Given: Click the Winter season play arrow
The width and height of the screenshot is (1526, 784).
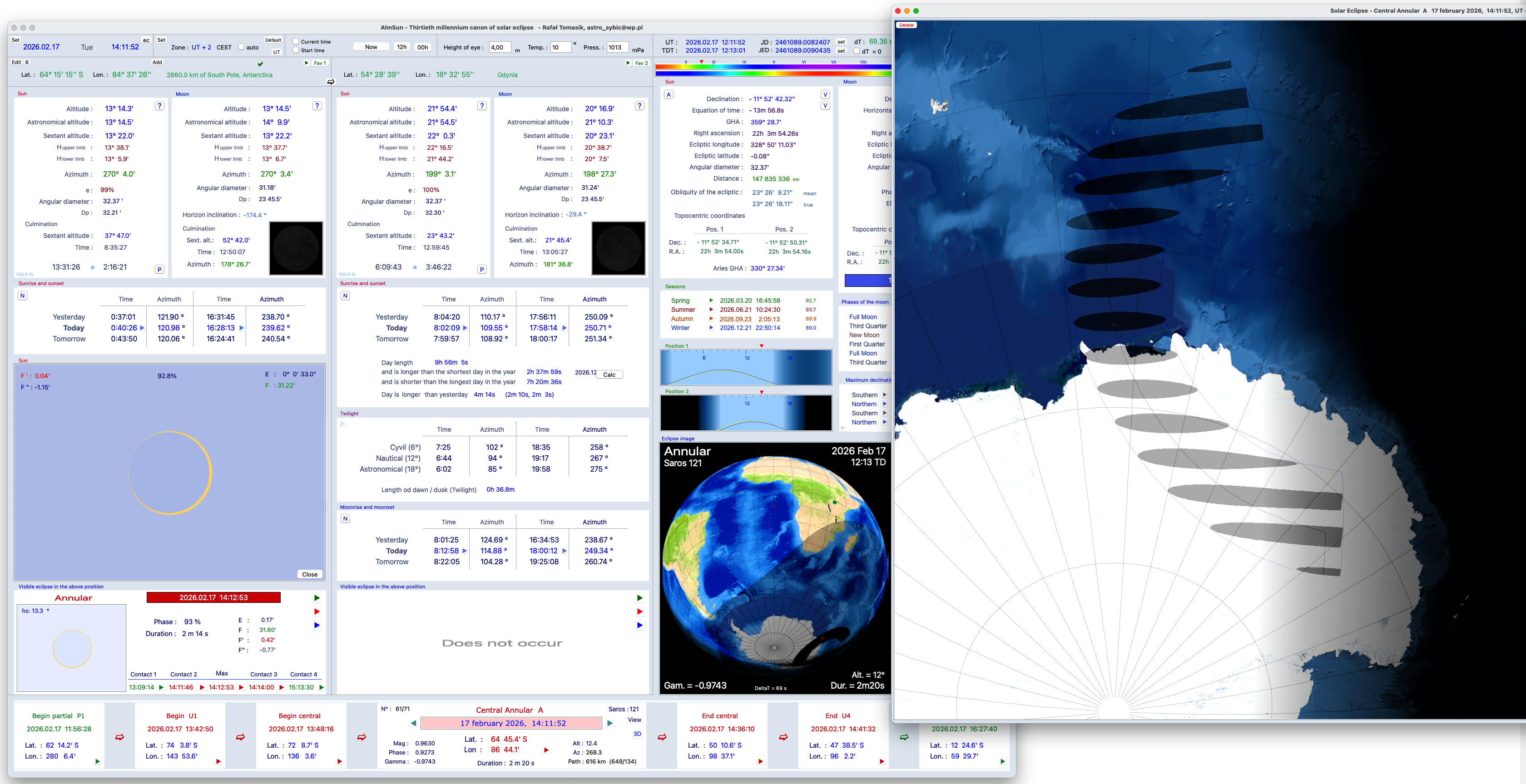Looking at the screenshot, I should coord(712,328).
